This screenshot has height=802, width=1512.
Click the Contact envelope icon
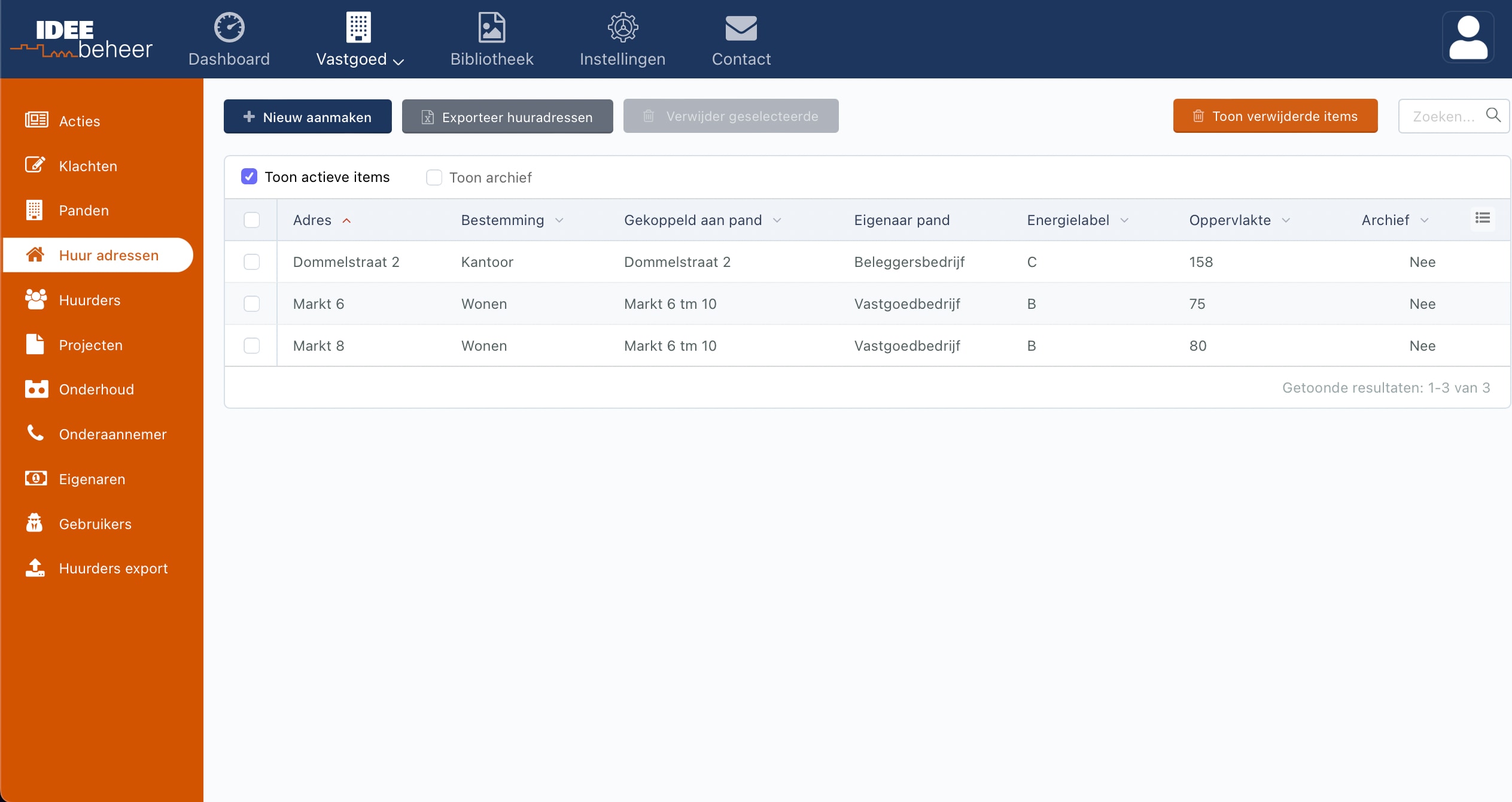tap(741, 28)
